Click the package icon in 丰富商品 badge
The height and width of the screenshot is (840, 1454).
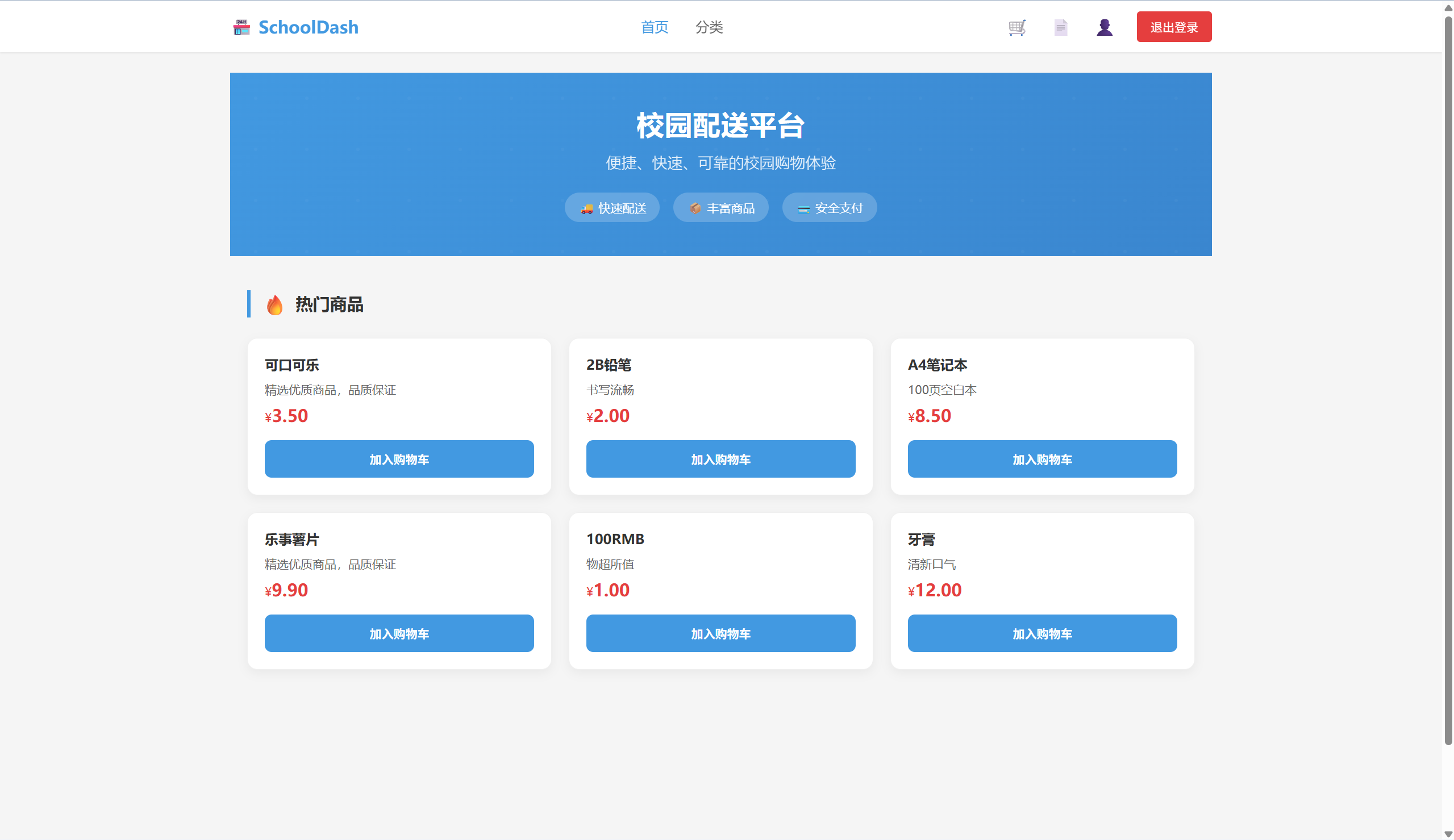pos(695,208)
